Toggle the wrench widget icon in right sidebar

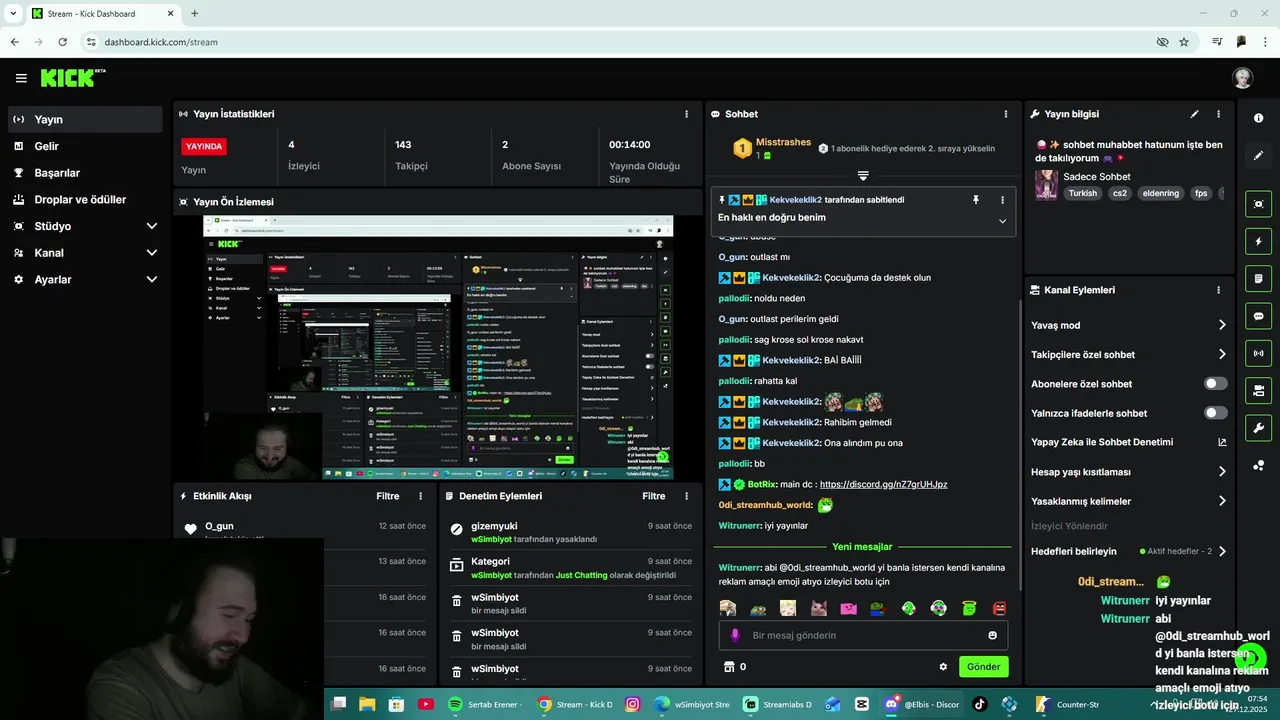click(x=1258, y=428)
